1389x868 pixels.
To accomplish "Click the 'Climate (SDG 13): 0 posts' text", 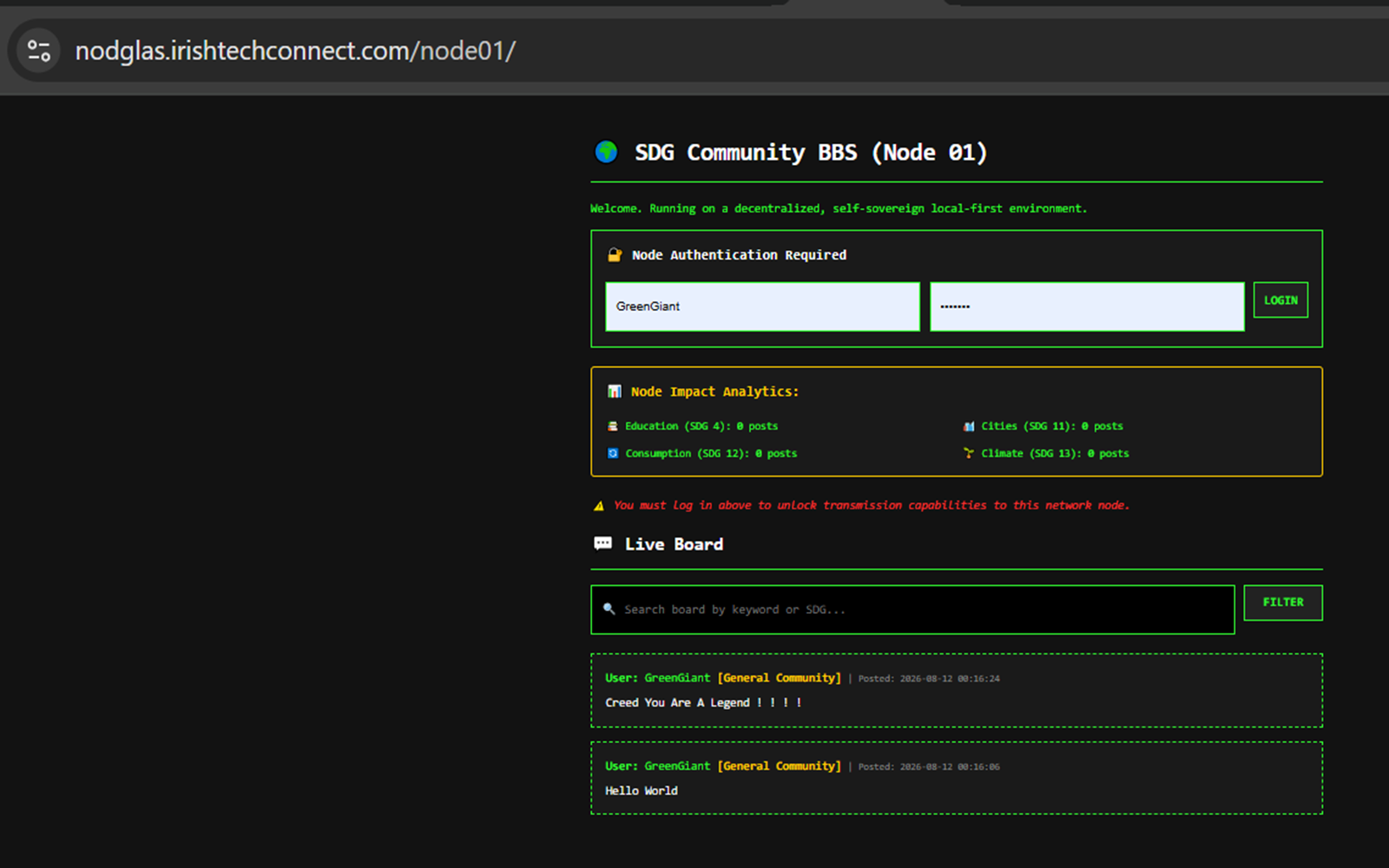I will 1055,453.
